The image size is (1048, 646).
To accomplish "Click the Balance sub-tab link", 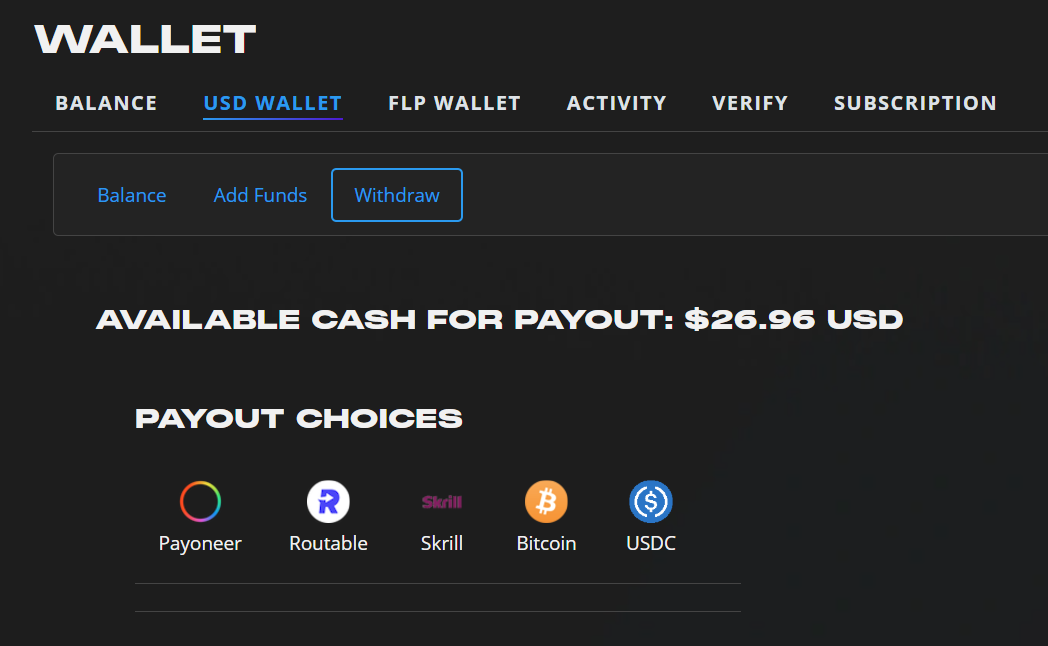I will (132, 195).
